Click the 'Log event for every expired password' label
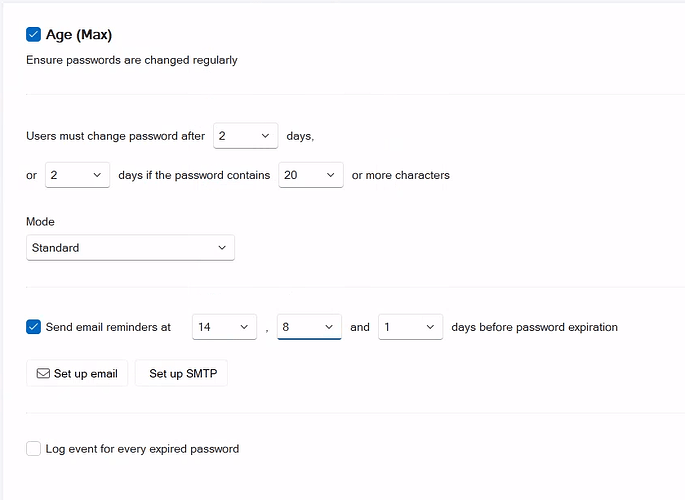This screenshot has width=685, height=500. coord(142,449)
